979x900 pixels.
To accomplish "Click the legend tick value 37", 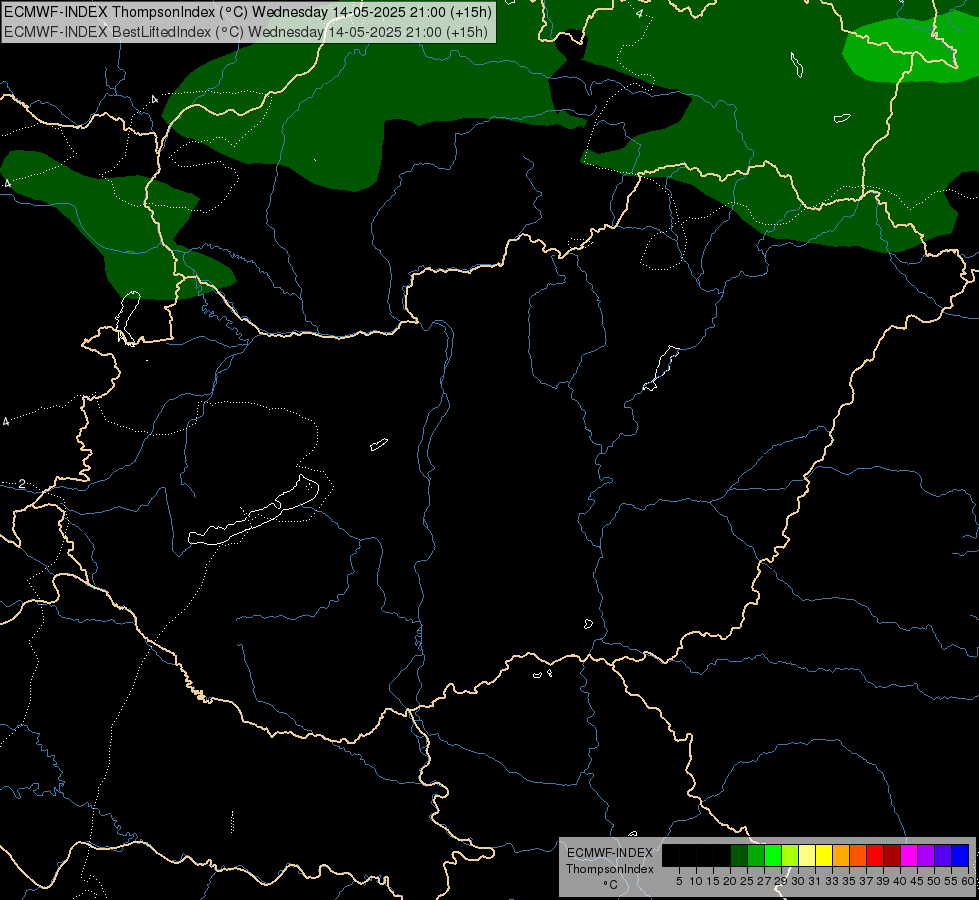I will pos(866,881).
